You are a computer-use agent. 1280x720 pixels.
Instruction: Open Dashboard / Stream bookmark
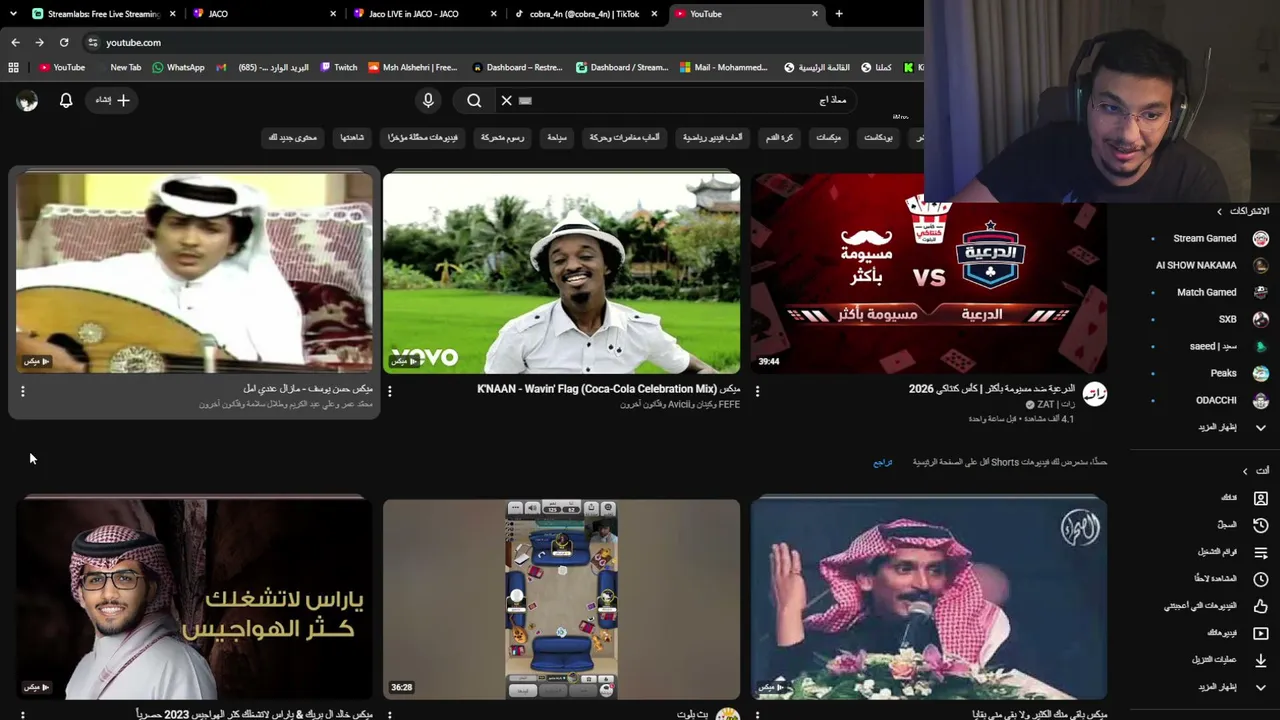[622, 67]
